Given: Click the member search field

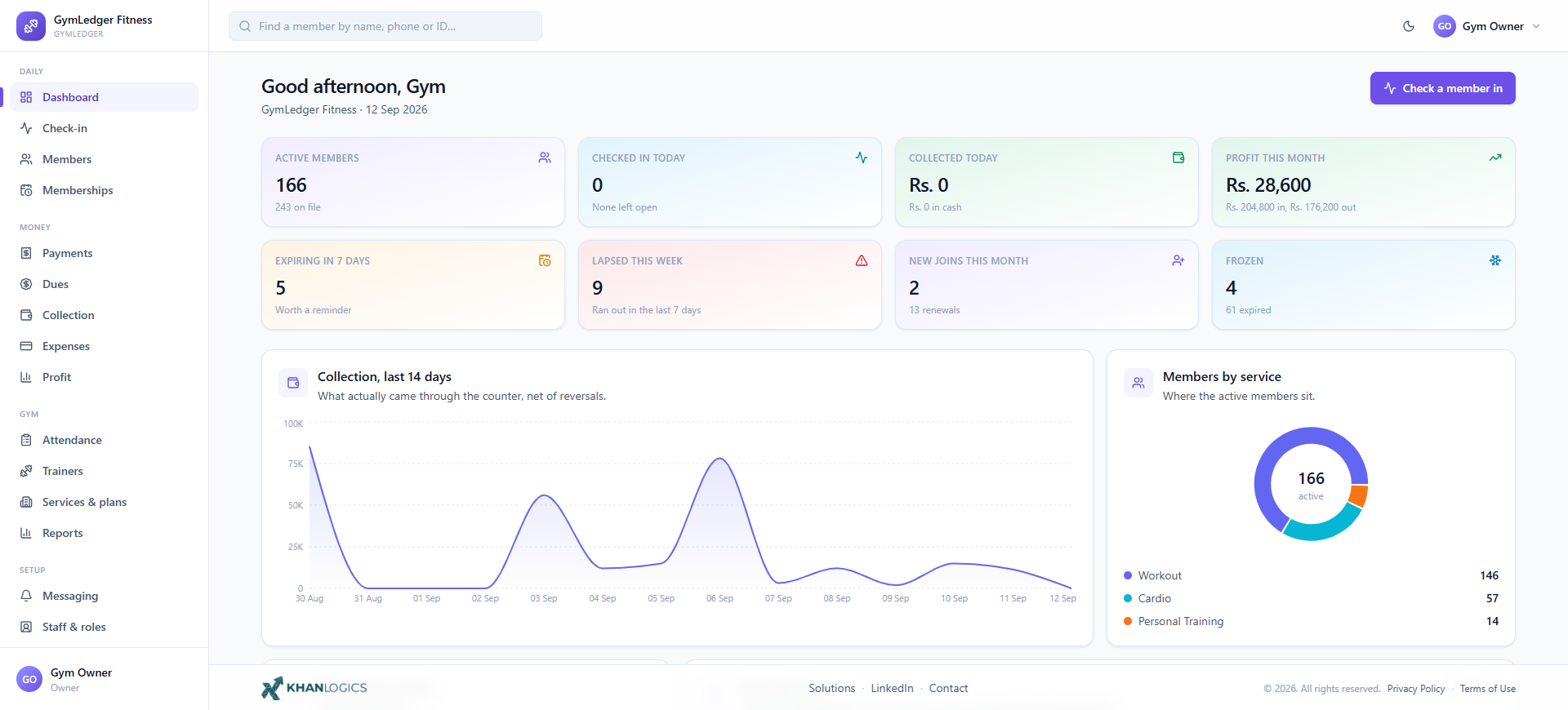Looking at the screenshot, I should (x=385, y=26).
